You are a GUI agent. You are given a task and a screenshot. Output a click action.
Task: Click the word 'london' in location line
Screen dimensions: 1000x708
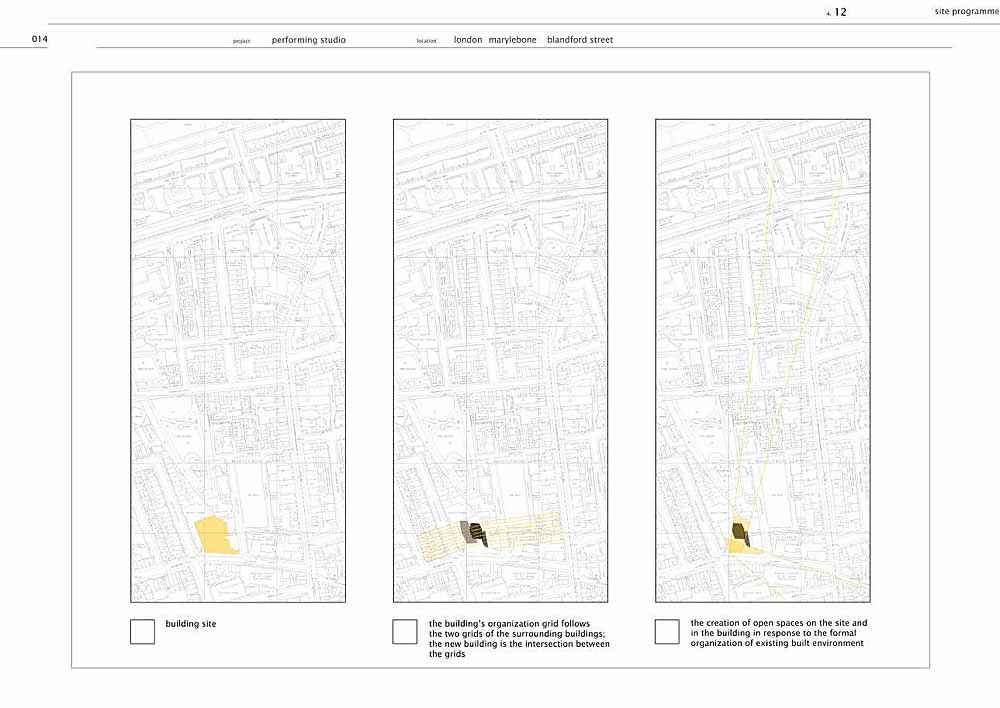tap(468, 40)
